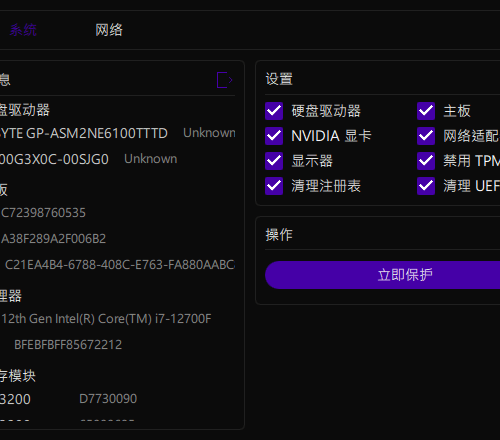
Task: Select processor ID BFEBFBFF85672212
Action: [68, 345]
